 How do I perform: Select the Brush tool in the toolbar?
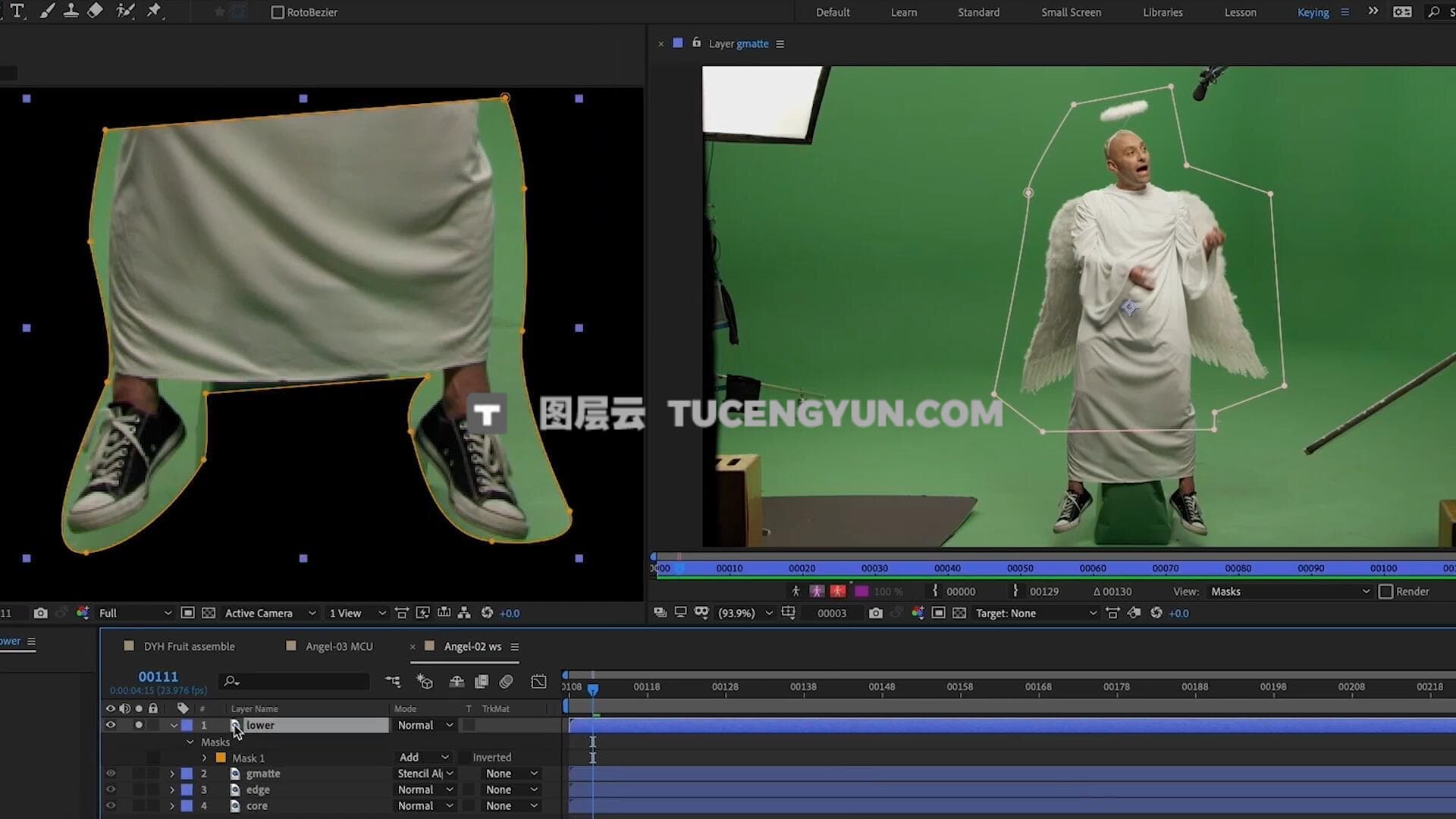click(47, 11)
